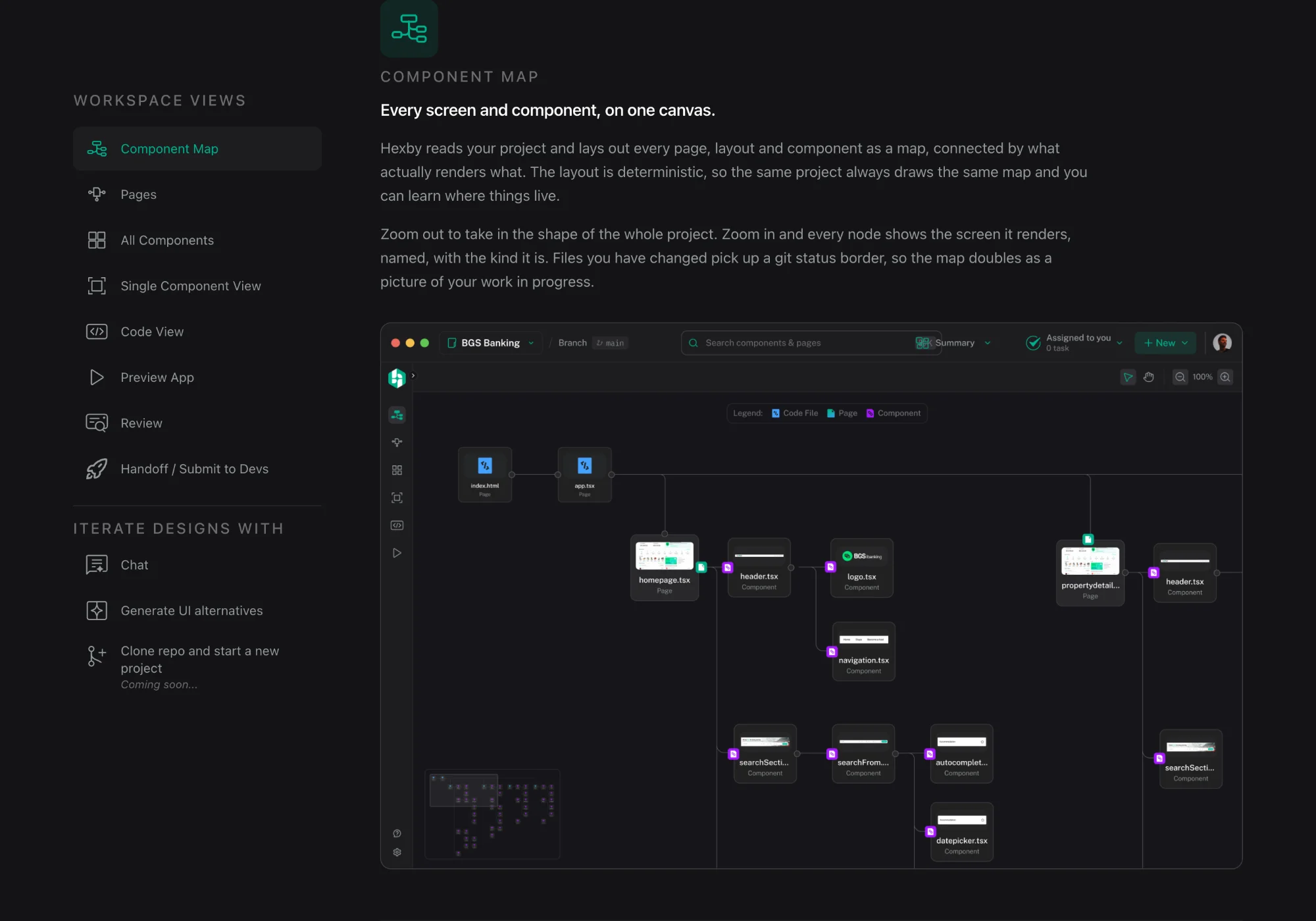The height and width of the screenshot is (921, 1316).
Task: Click the purple component badge on datepicker.tsx
Action: (930, 832)
